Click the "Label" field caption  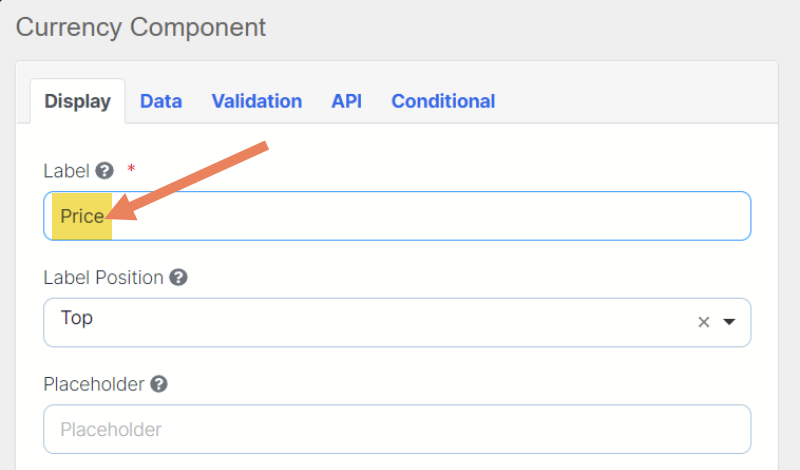click(66, 171)
